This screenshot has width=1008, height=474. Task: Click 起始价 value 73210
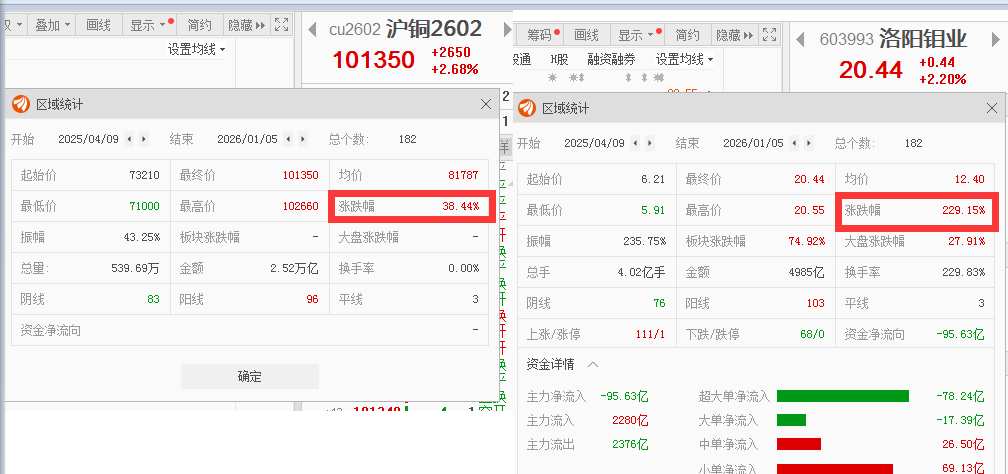click(145, 175)
